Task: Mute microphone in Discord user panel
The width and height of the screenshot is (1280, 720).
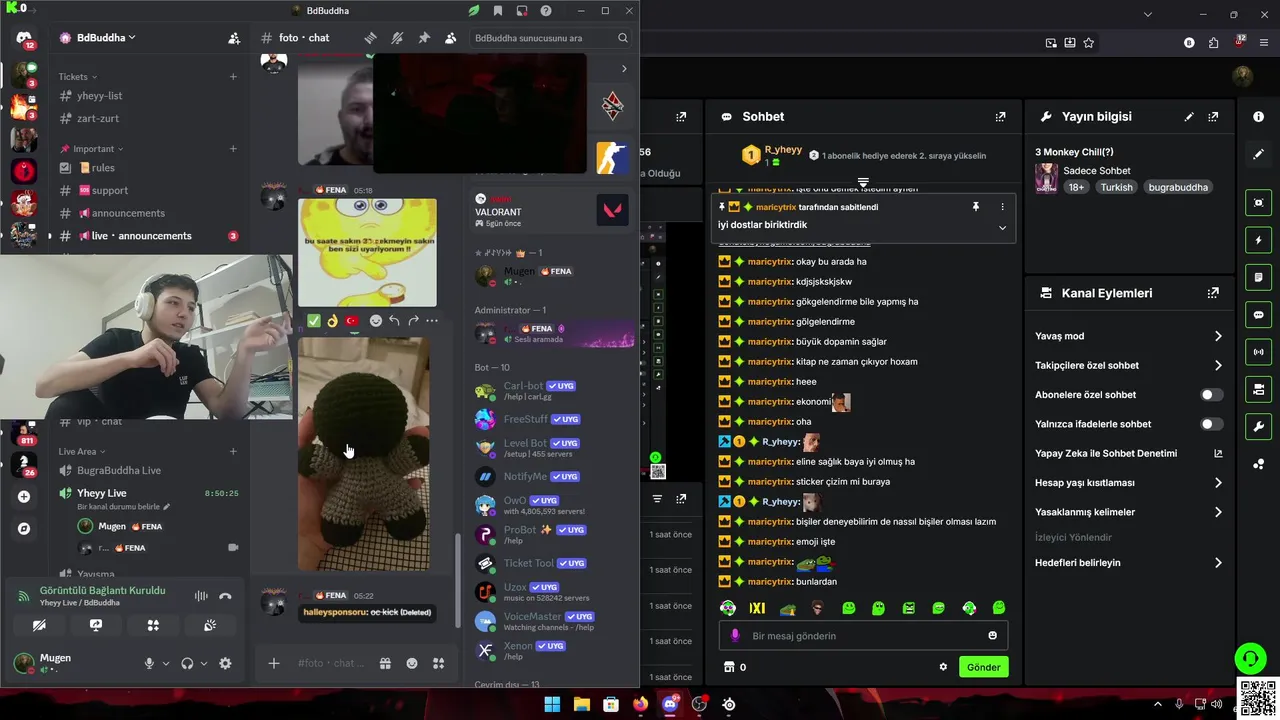Action: (x=149, y=663)
